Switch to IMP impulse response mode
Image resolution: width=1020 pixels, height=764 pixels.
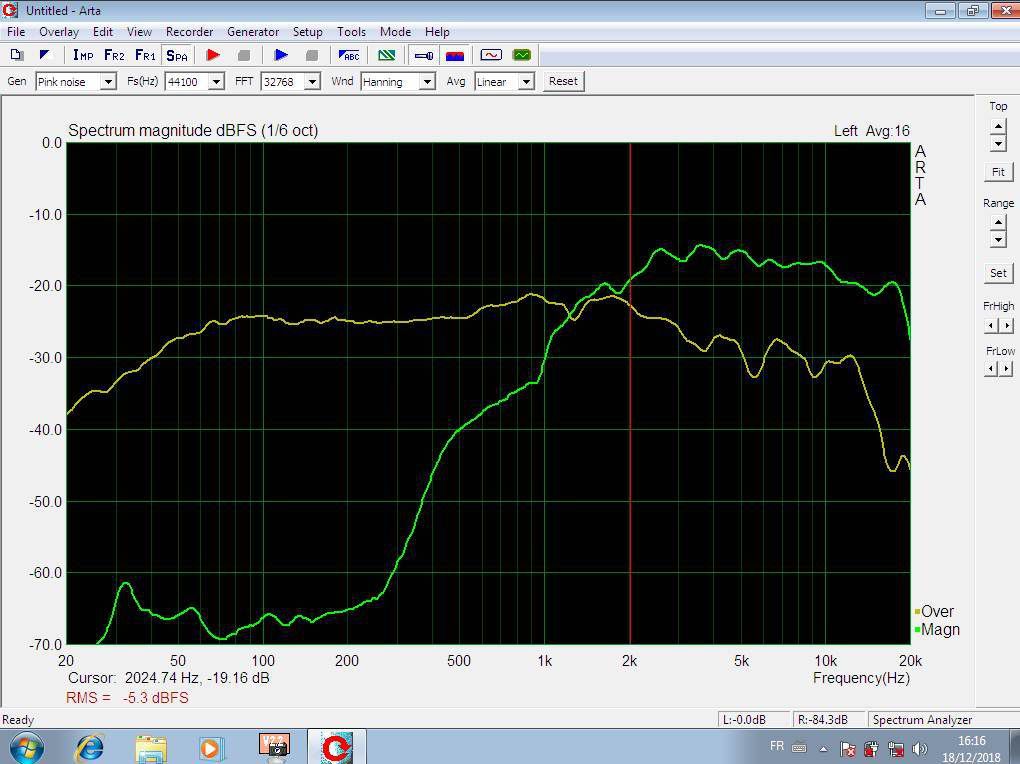point(83,55)
